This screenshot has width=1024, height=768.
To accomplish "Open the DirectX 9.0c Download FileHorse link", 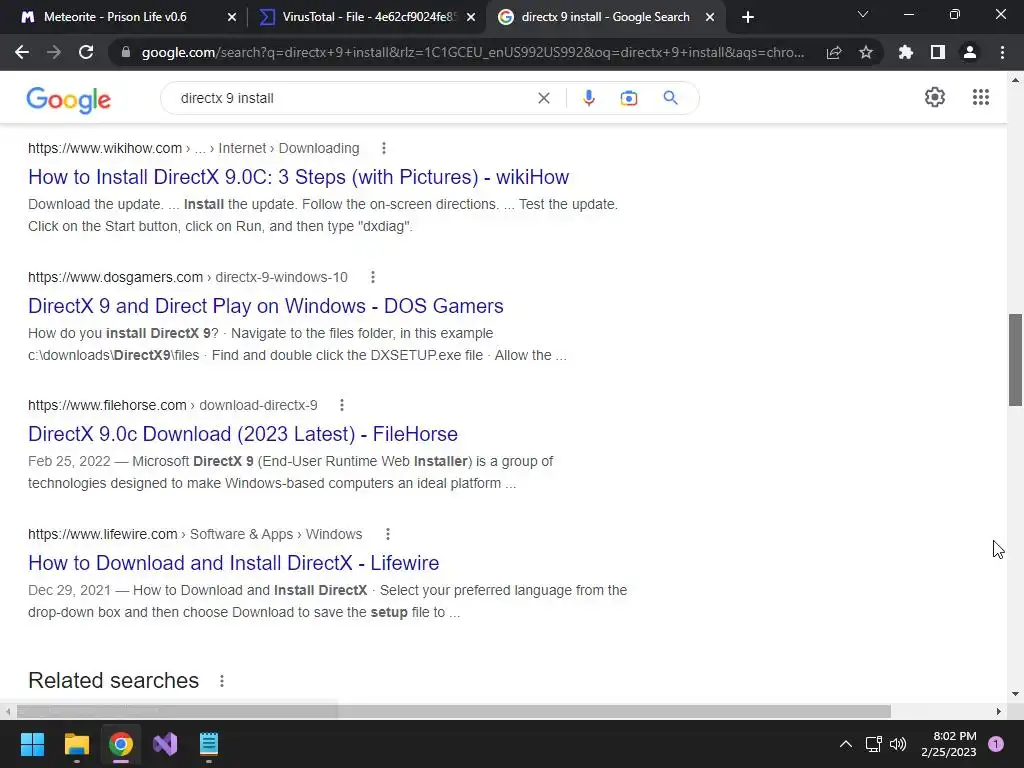I will point(243,434).
